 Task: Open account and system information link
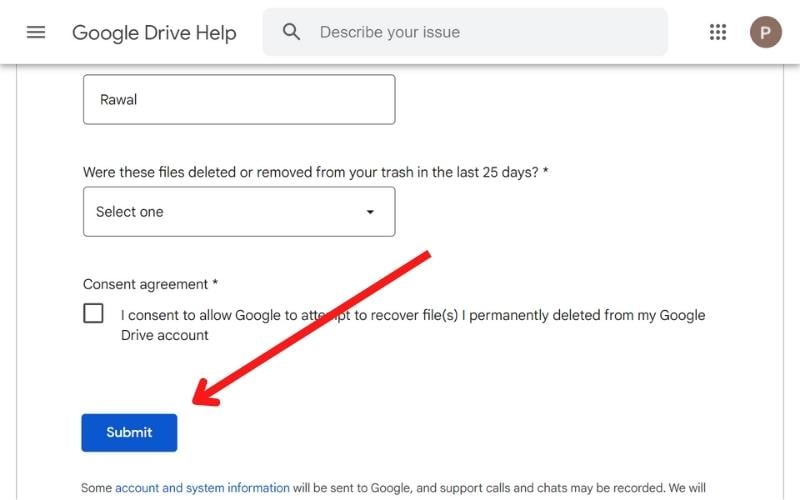click(x=202, y=488)
